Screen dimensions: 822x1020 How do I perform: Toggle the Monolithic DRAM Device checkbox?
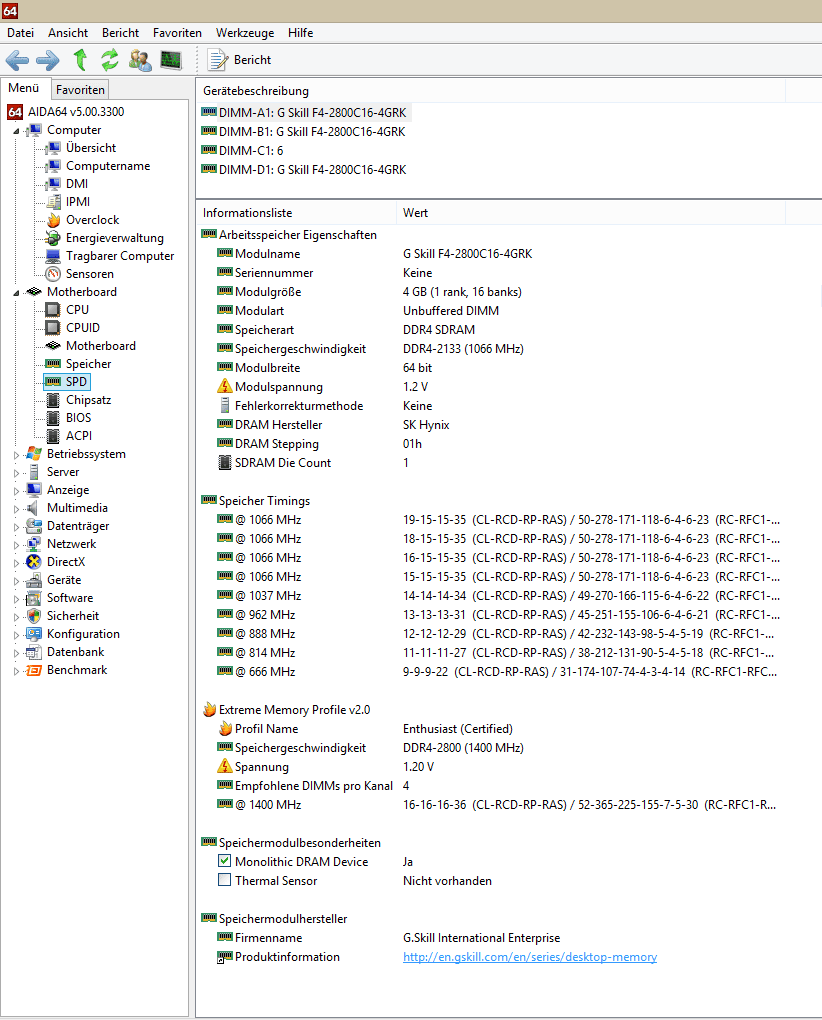[x=224, y=861]
